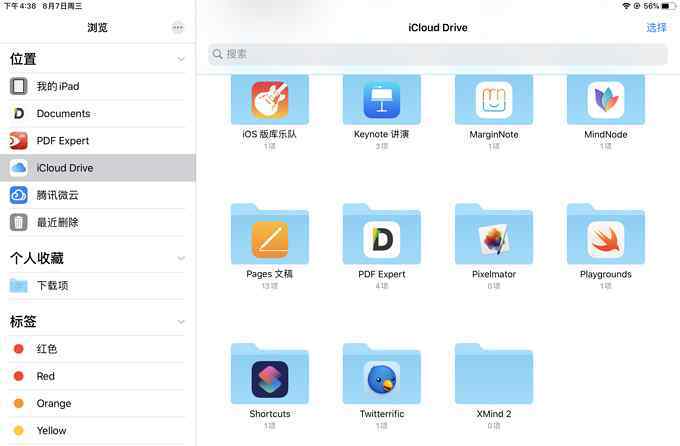This screenshot has width=680, height=446.
Task: Click the 下载项 folder icon
Action: coord(18,285)
